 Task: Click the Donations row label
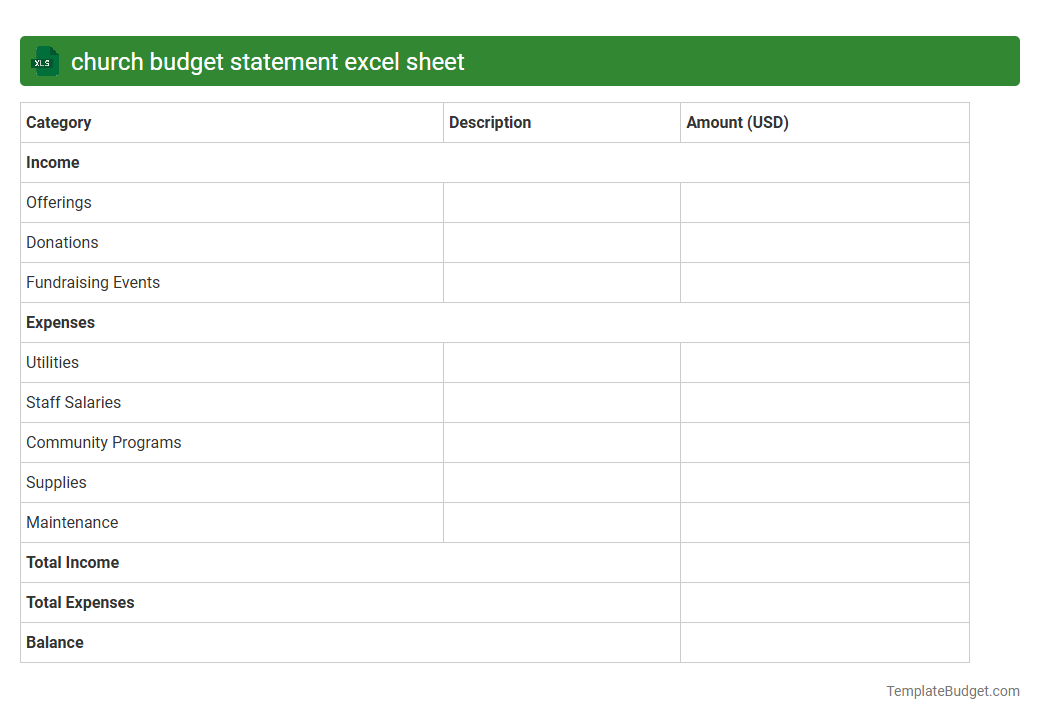coord(62,242)
